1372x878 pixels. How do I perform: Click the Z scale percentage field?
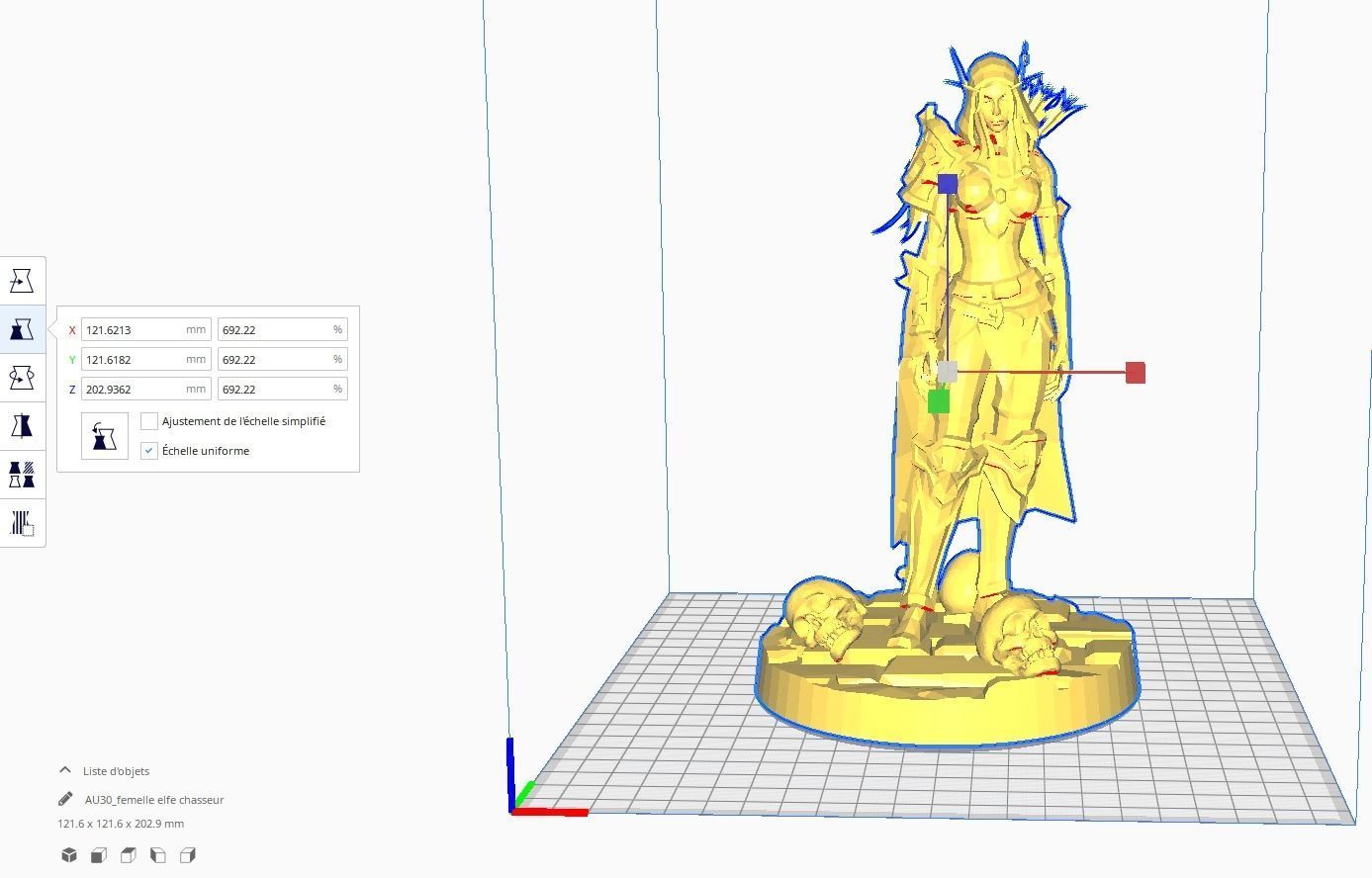click(x=283, y=390)
